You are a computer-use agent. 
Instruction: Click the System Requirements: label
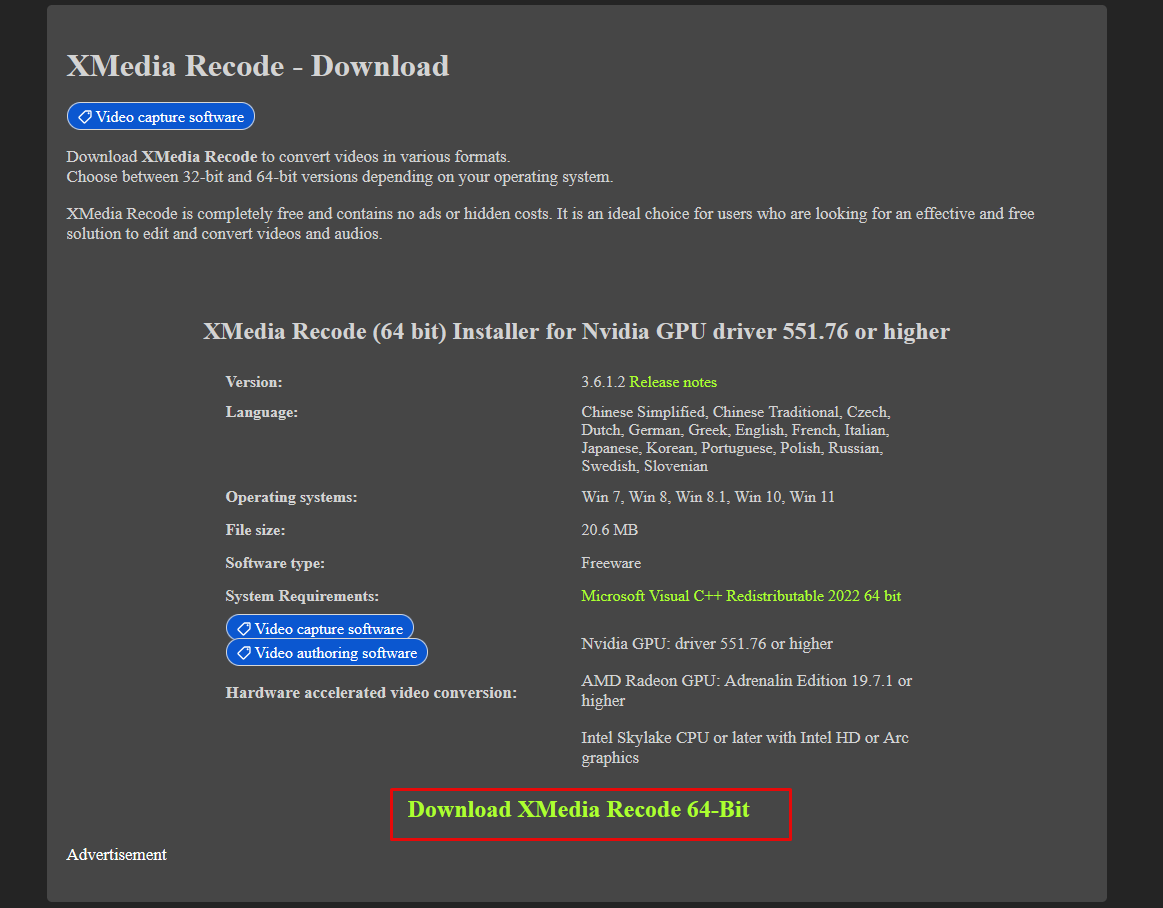(302, 596)
